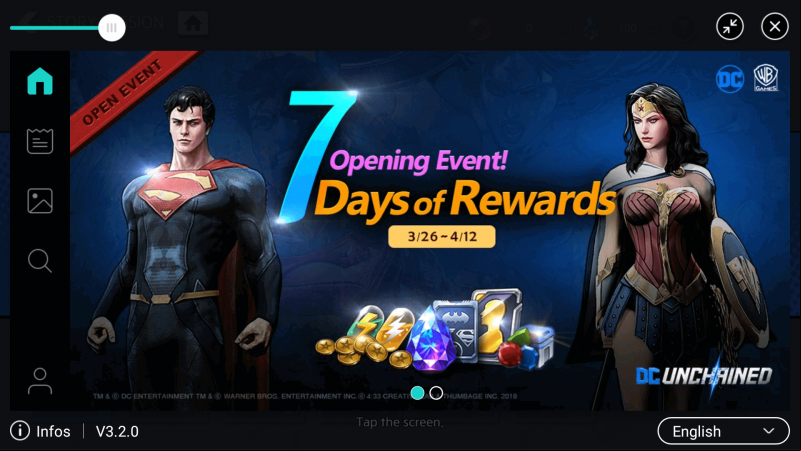
Task: Close the overlay with X button
Action: (775, 26)
